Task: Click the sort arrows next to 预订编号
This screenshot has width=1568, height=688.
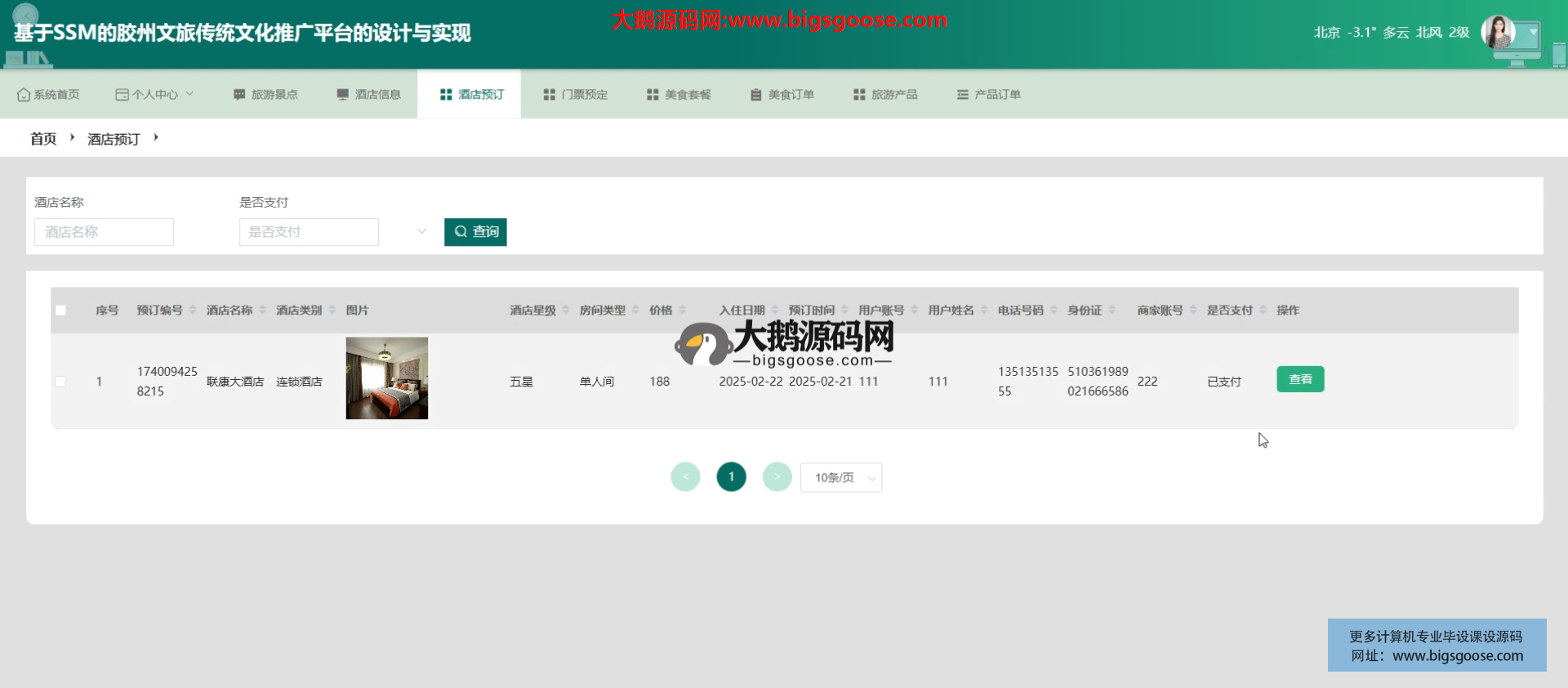Action: pyautogui.click(x=193, y=310)
